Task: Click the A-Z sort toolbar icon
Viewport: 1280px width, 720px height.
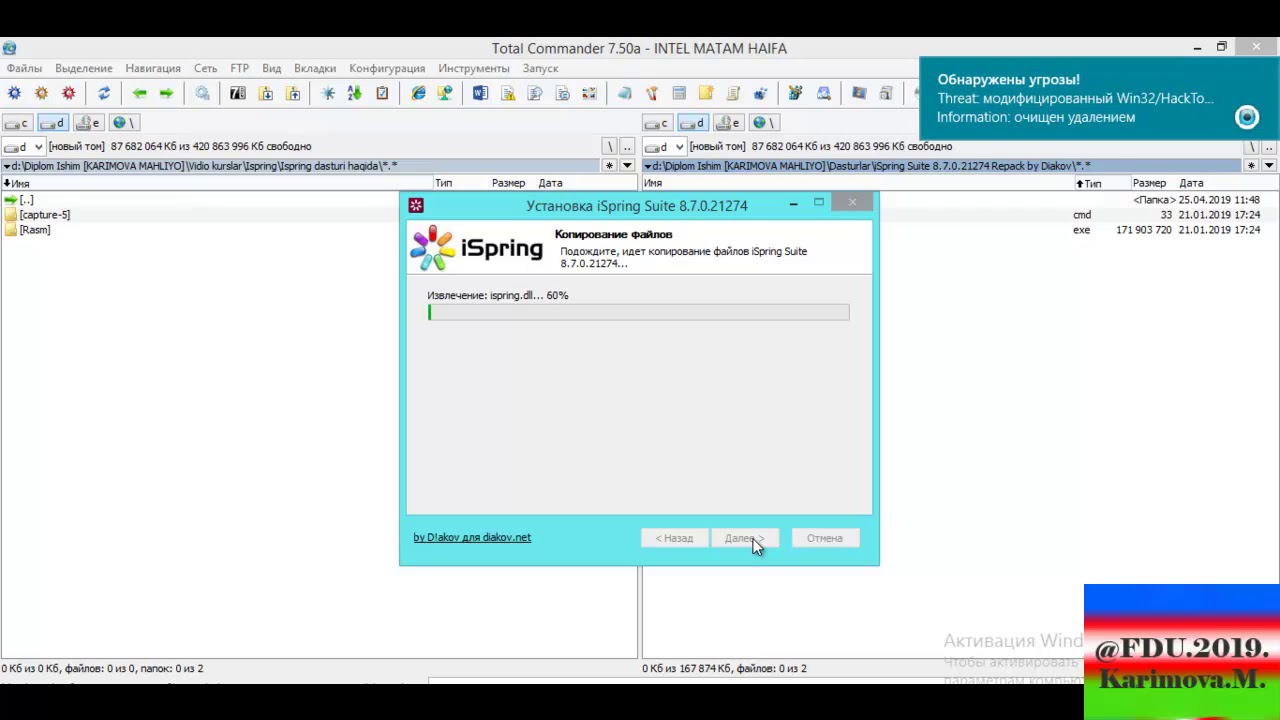Action: (354, 93)
